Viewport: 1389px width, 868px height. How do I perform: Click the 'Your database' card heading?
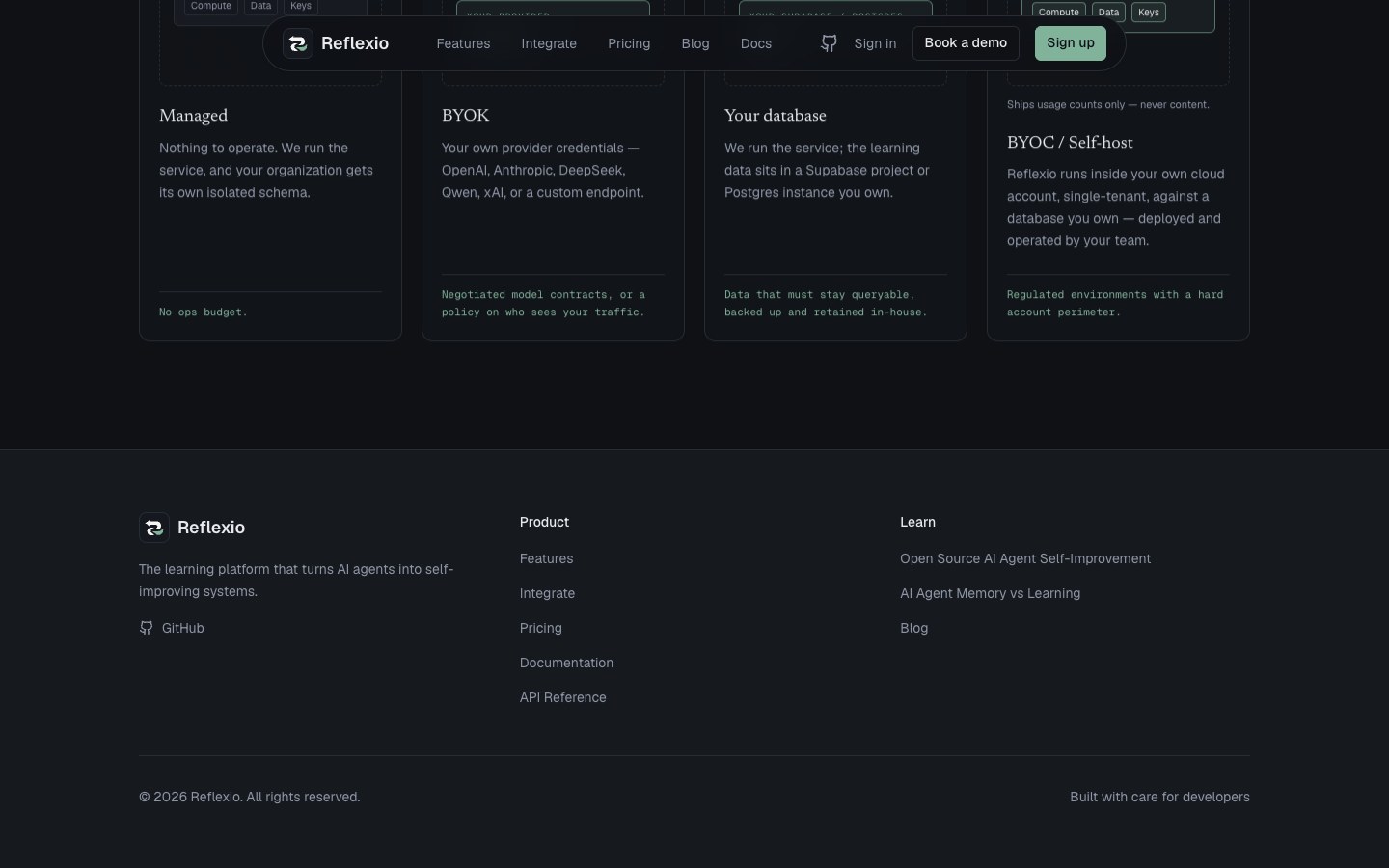[x=776, y=116]
